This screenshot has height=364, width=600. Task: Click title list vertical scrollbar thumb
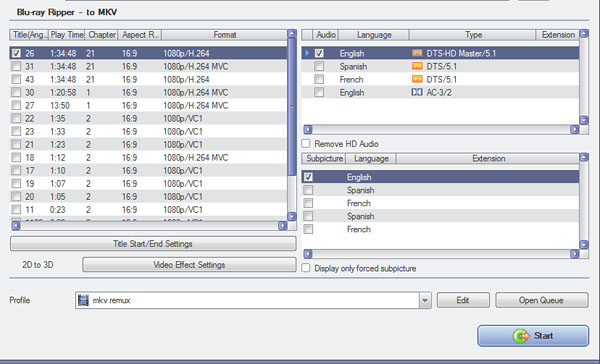click(292, 107)
